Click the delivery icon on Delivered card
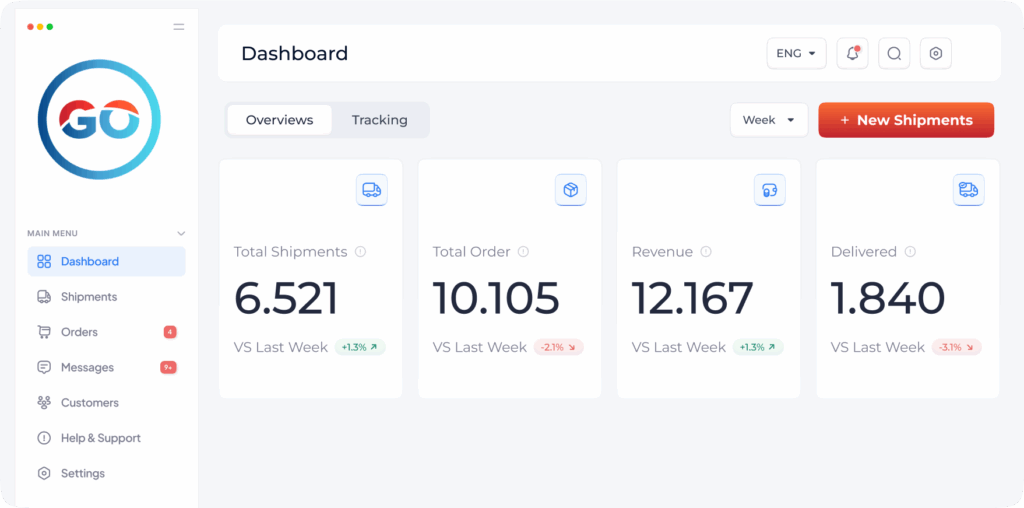 [968, 190]
